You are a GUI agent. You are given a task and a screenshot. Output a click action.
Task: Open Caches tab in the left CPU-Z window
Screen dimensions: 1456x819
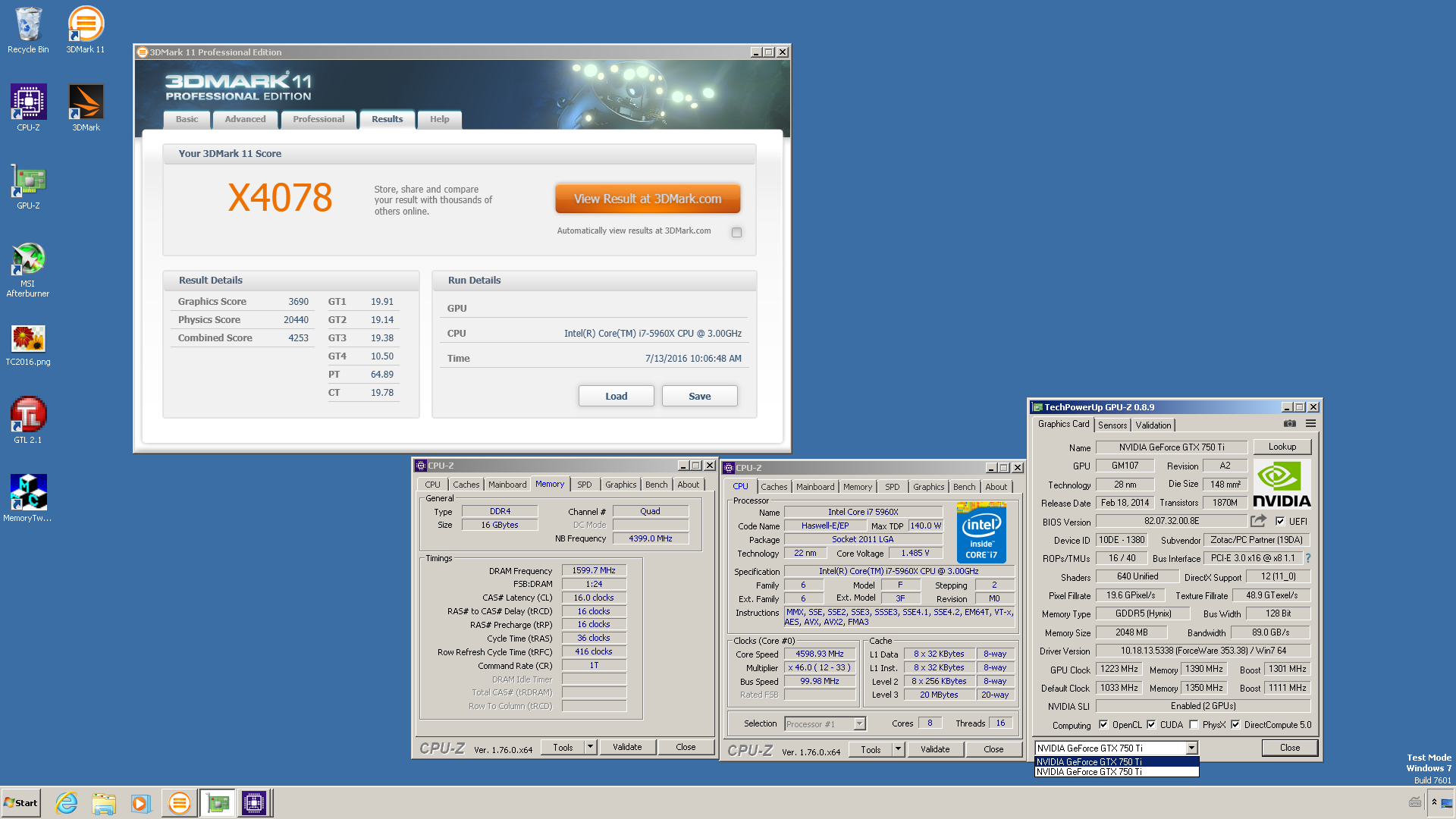(x=466, y=485)
